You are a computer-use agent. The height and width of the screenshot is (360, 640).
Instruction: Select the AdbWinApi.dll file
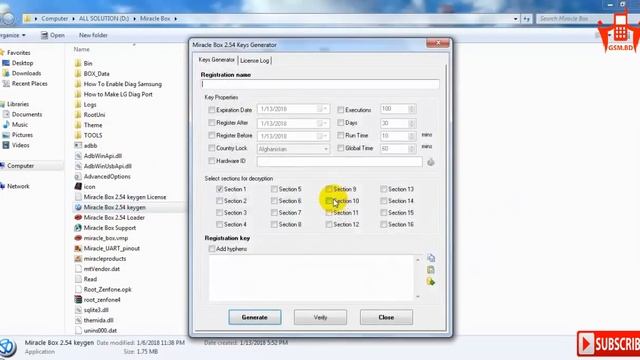tap(98, 156)
